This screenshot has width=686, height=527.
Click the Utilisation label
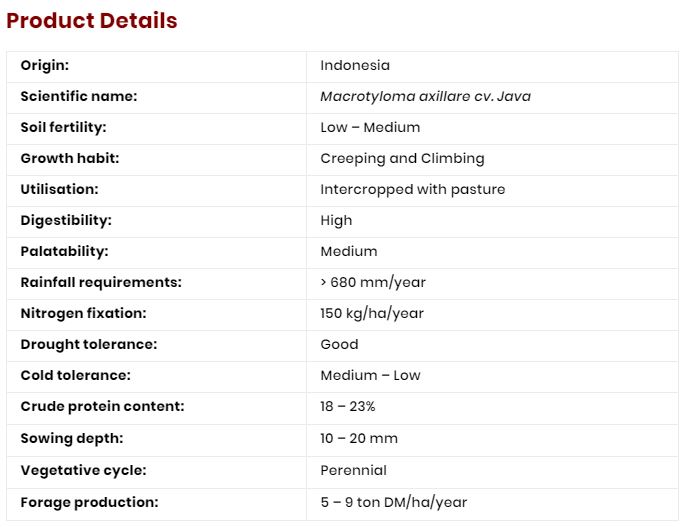tap(60, 189)
